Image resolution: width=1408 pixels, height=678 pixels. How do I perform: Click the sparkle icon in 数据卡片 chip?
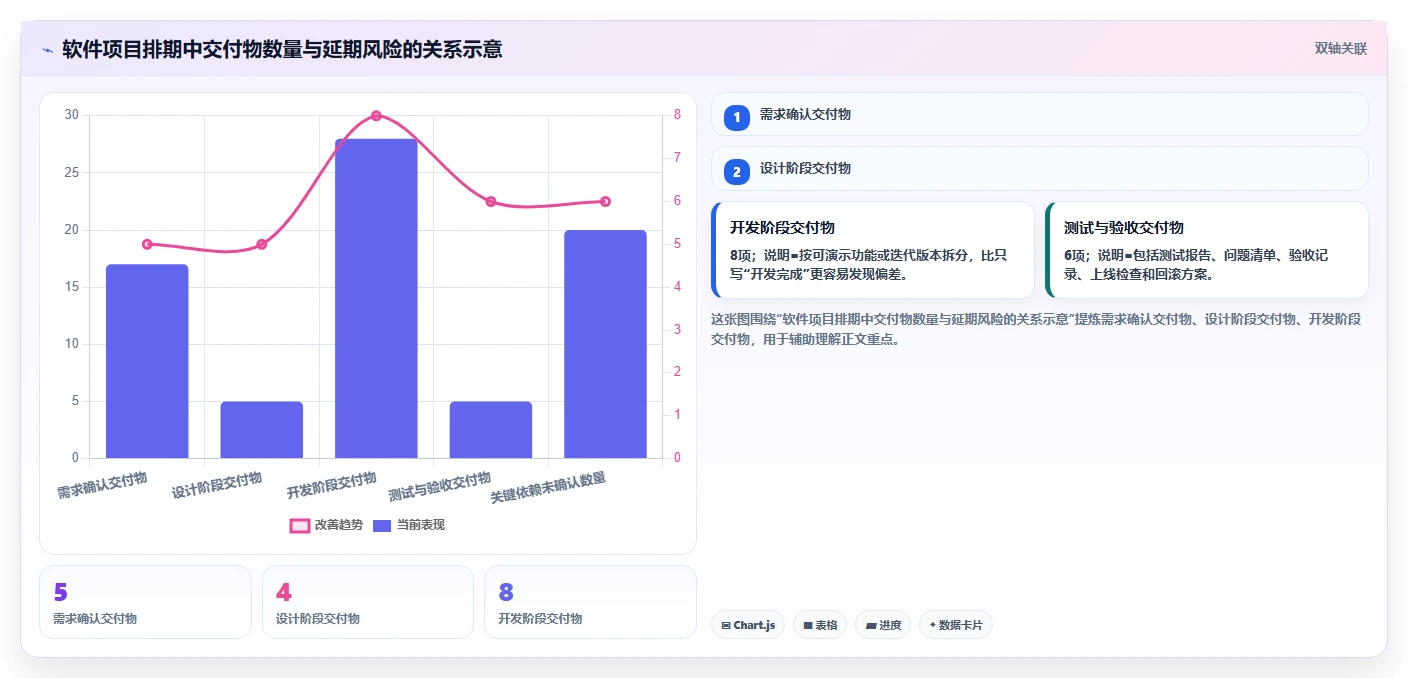click(933, 625)
